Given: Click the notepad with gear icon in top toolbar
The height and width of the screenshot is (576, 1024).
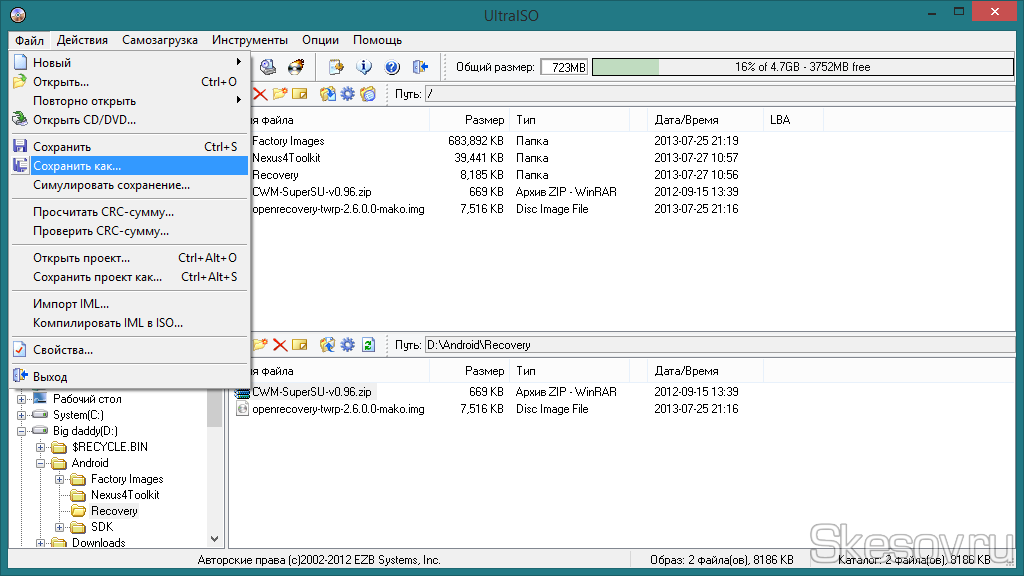Looking at the screenshot, I should 336,67.
